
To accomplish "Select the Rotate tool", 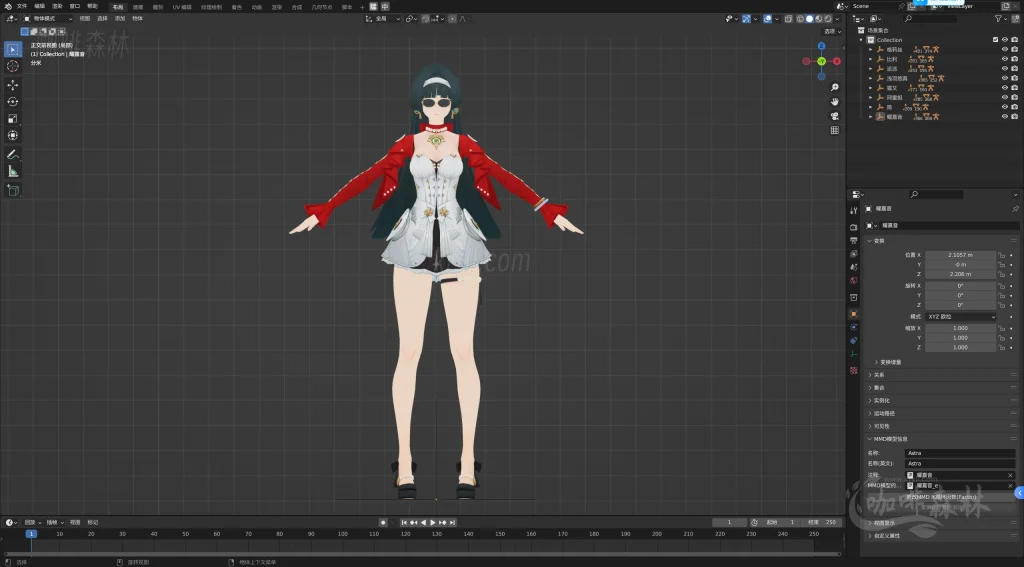I will coord(12,101).
